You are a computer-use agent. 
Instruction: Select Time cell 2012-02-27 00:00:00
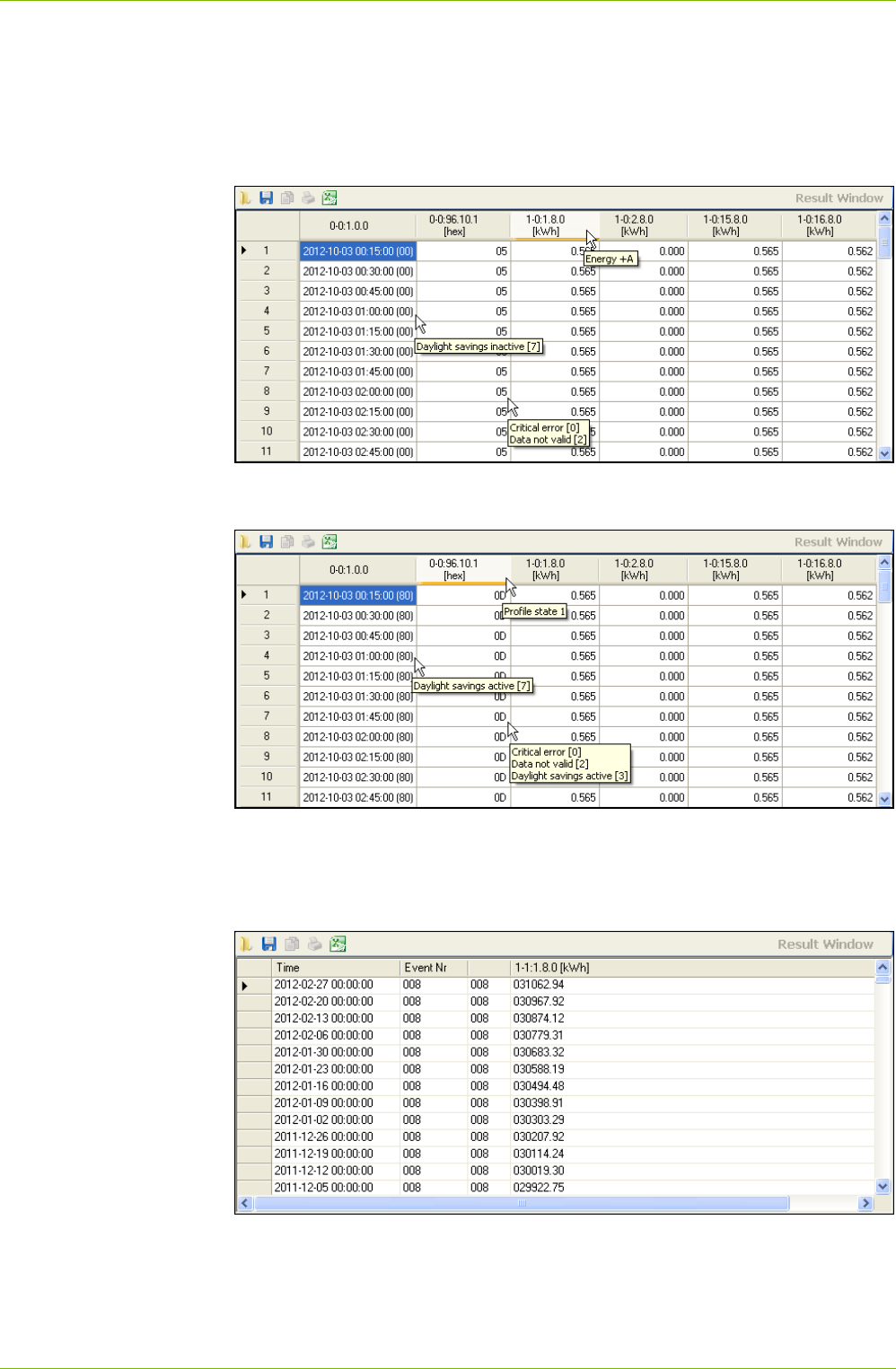(336, 985)
